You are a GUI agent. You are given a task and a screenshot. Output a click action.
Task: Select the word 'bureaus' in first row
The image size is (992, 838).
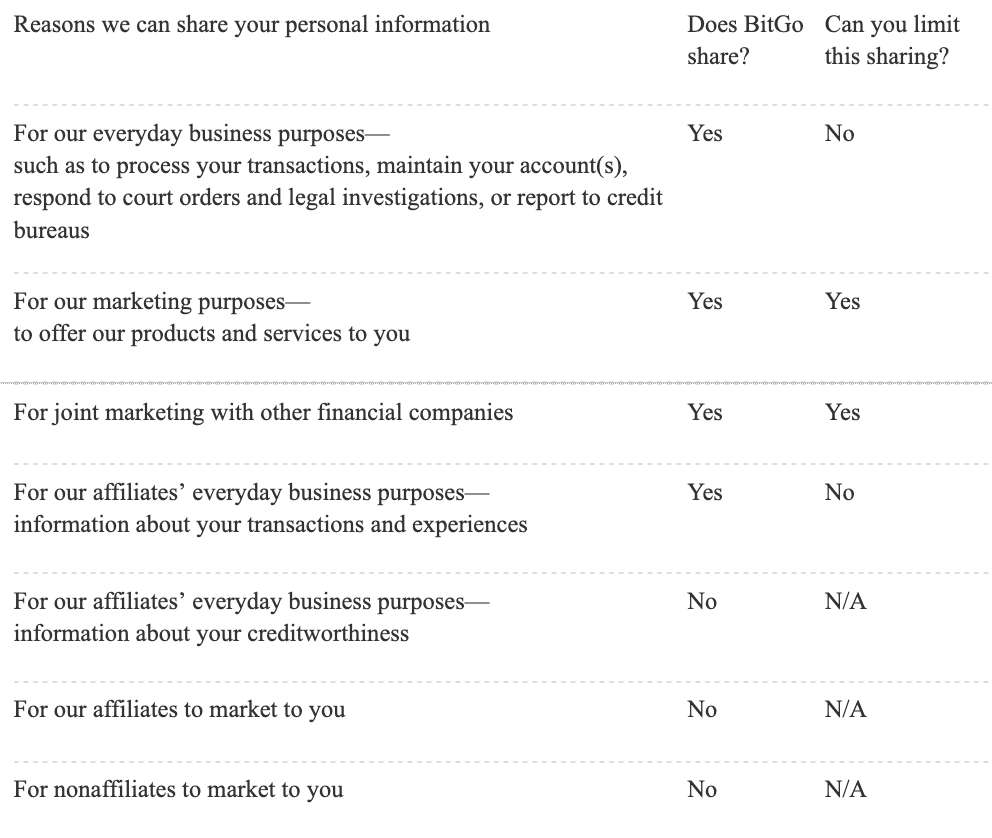[x=52, y=230]
